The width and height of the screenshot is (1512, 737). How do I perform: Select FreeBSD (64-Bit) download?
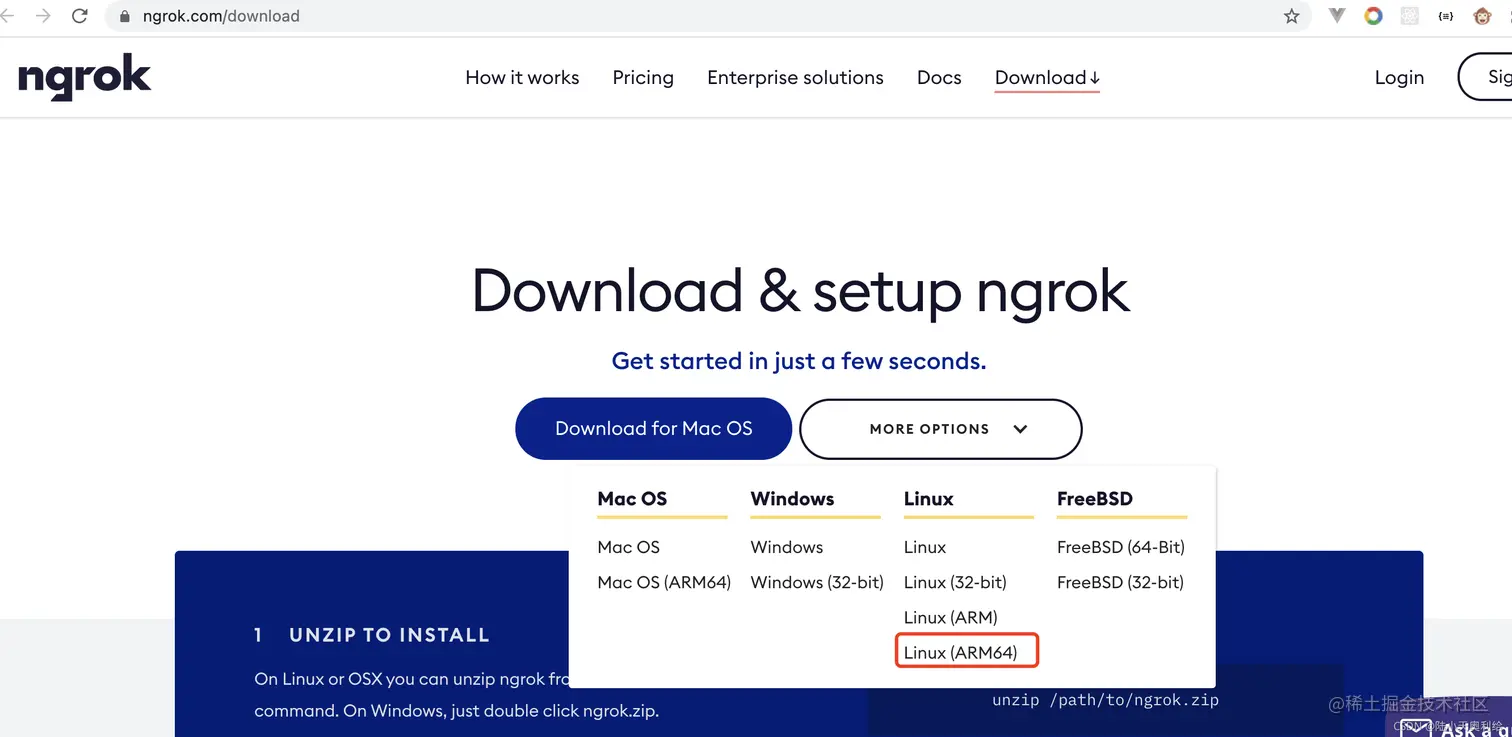point(1121,547)
